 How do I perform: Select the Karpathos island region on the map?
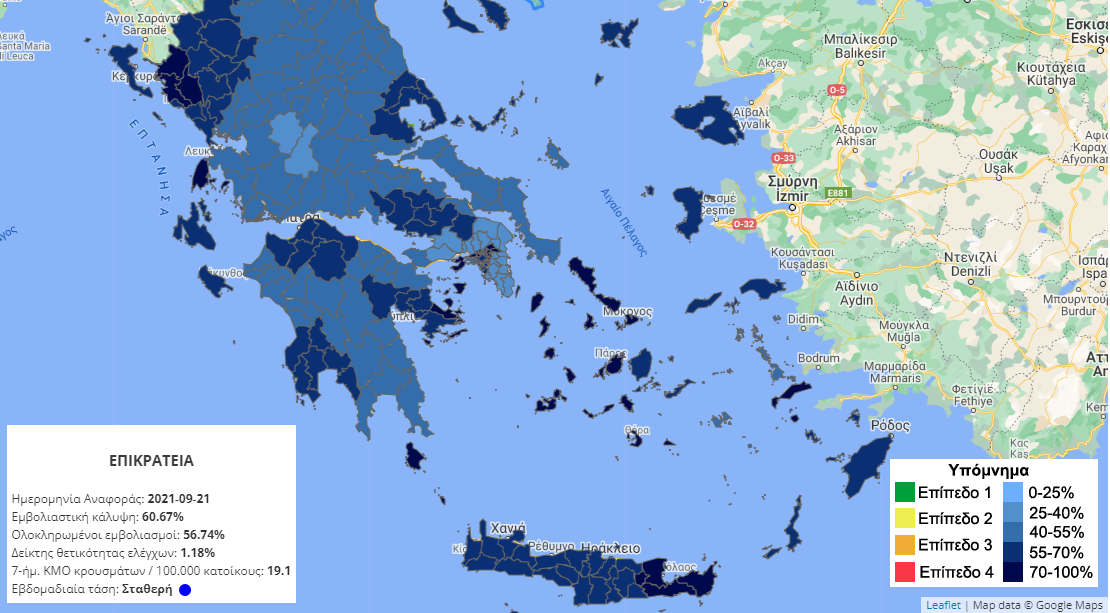(x=794, y=525)
